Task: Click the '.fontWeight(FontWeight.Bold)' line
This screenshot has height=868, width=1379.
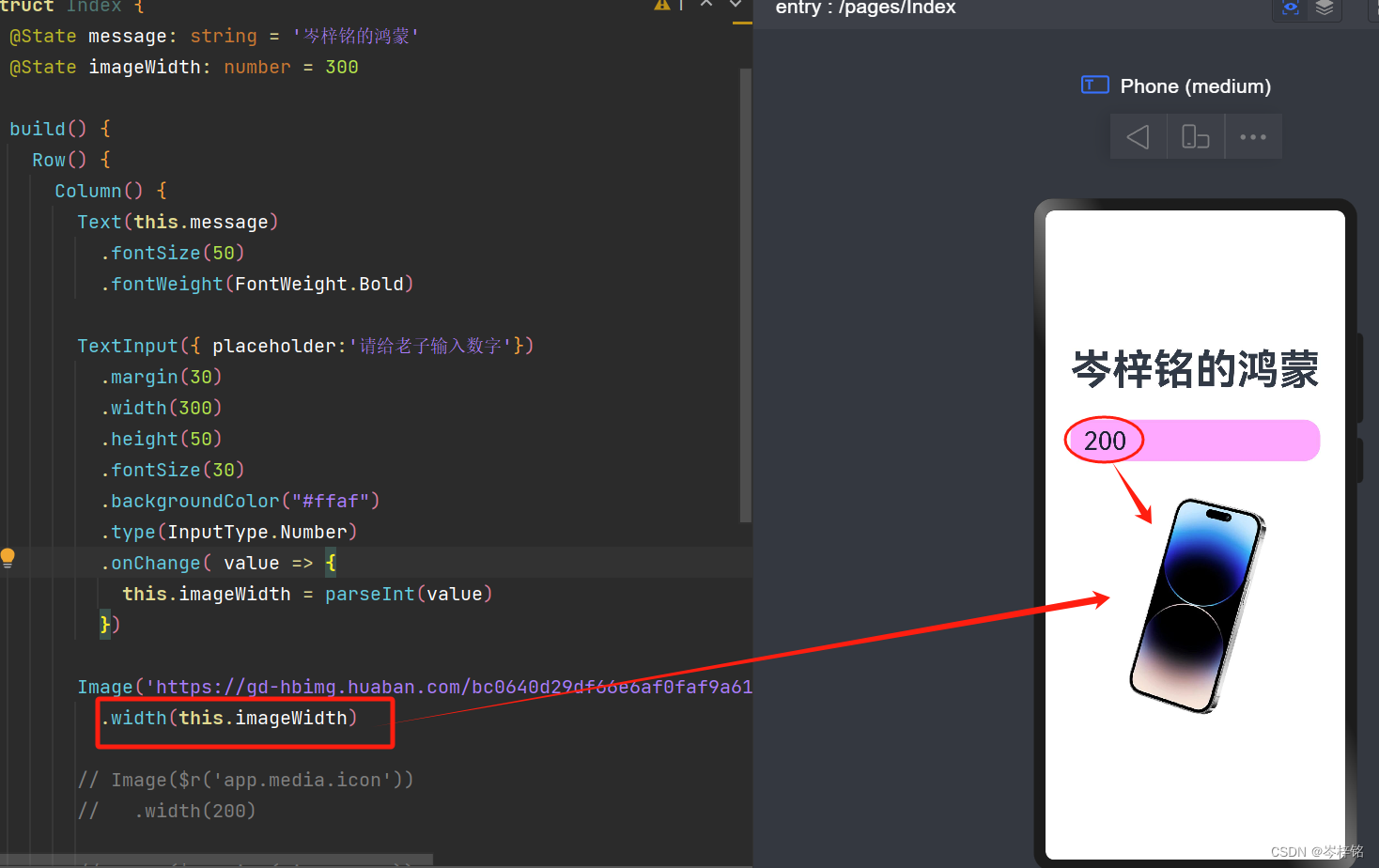Action: (257, 284)
